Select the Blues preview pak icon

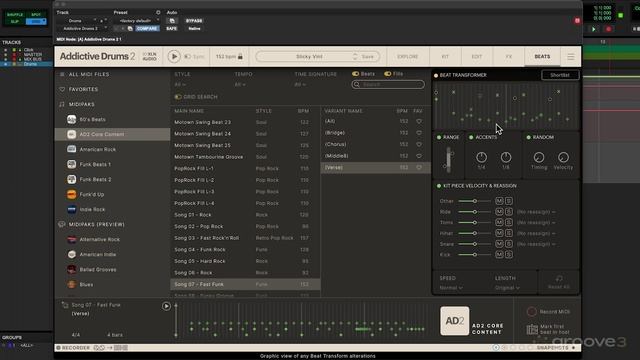pos(71,284)
